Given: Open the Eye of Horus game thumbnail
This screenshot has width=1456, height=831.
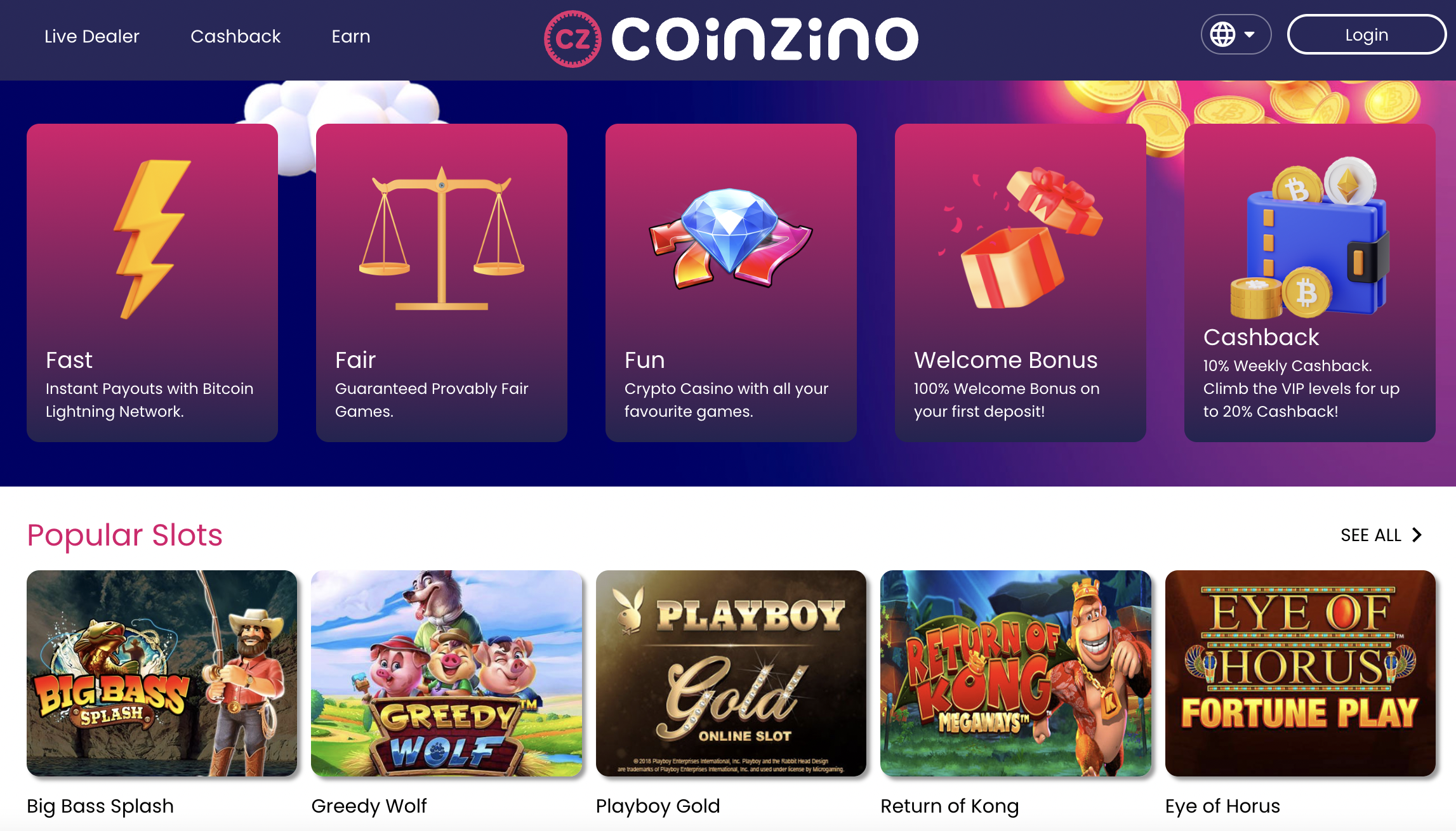Looking at the screenshot, I should click(1300, 673).
